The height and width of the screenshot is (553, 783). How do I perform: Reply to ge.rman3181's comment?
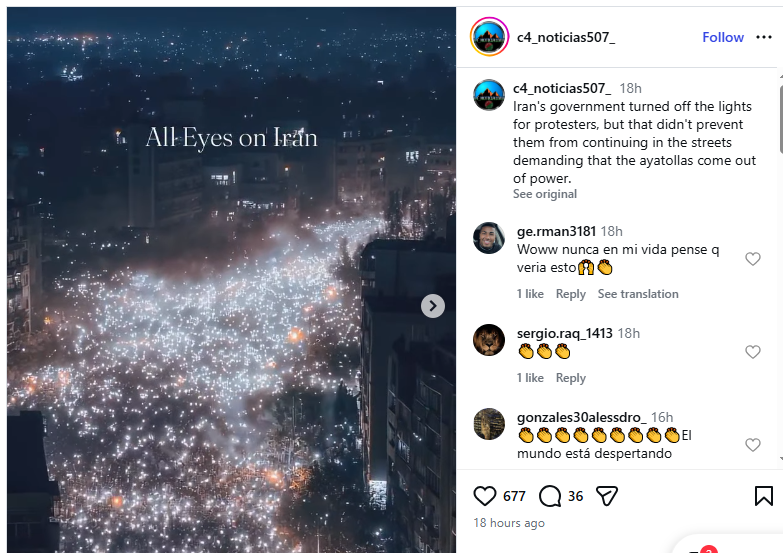coord(571,294)
